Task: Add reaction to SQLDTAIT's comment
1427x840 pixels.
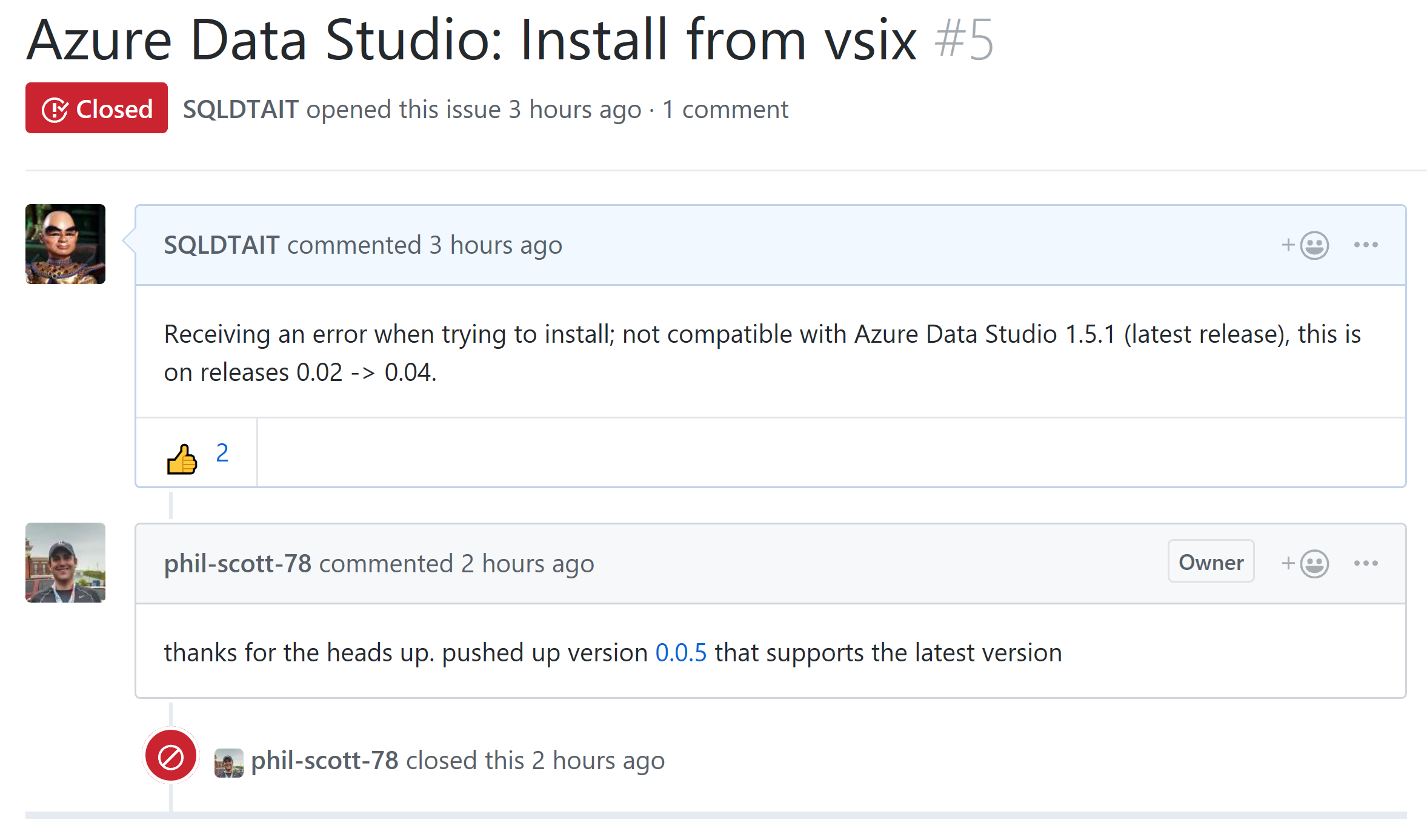Action: (1305, 245)
